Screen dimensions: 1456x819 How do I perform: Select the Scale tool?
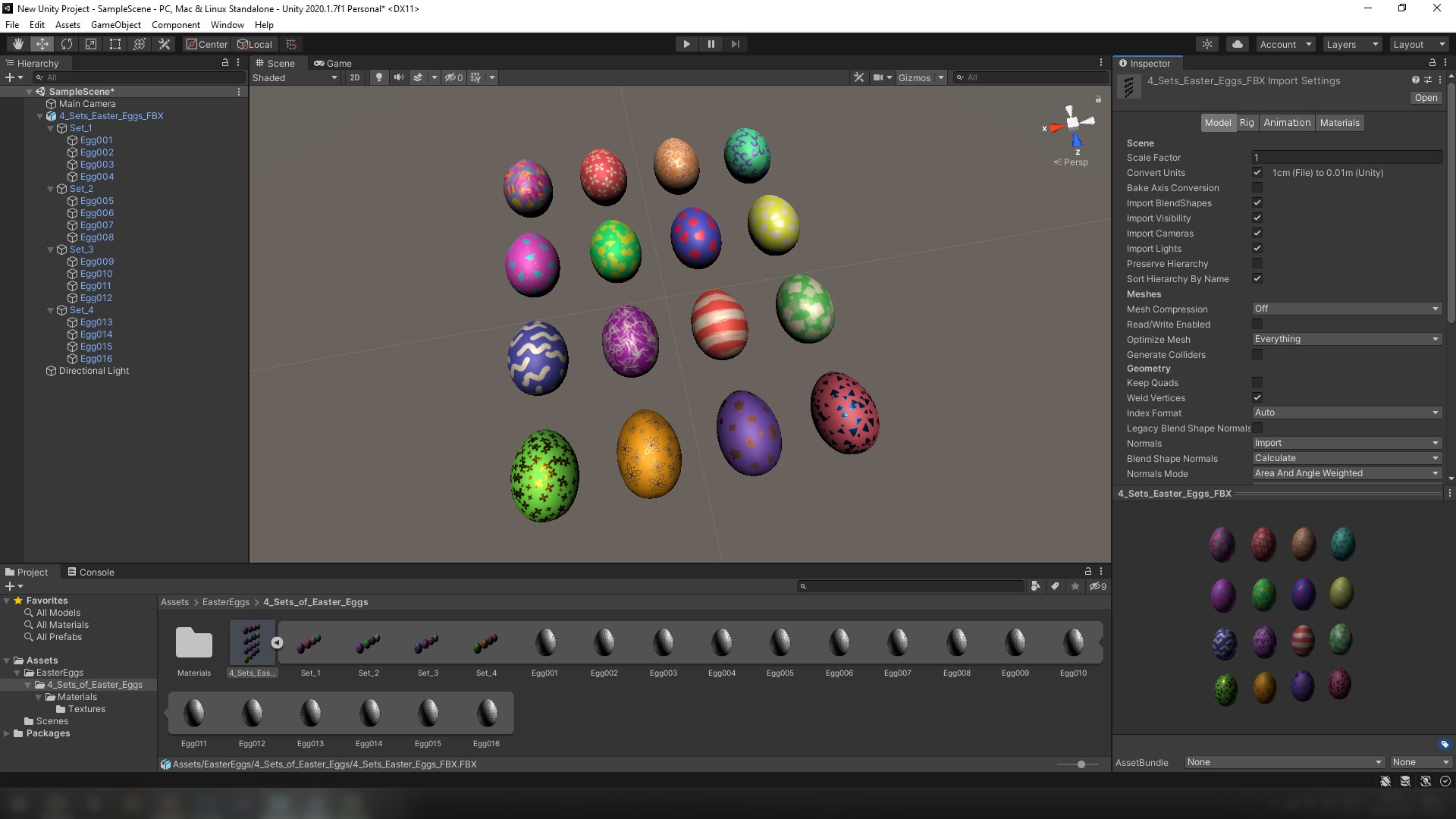point(91,44)
